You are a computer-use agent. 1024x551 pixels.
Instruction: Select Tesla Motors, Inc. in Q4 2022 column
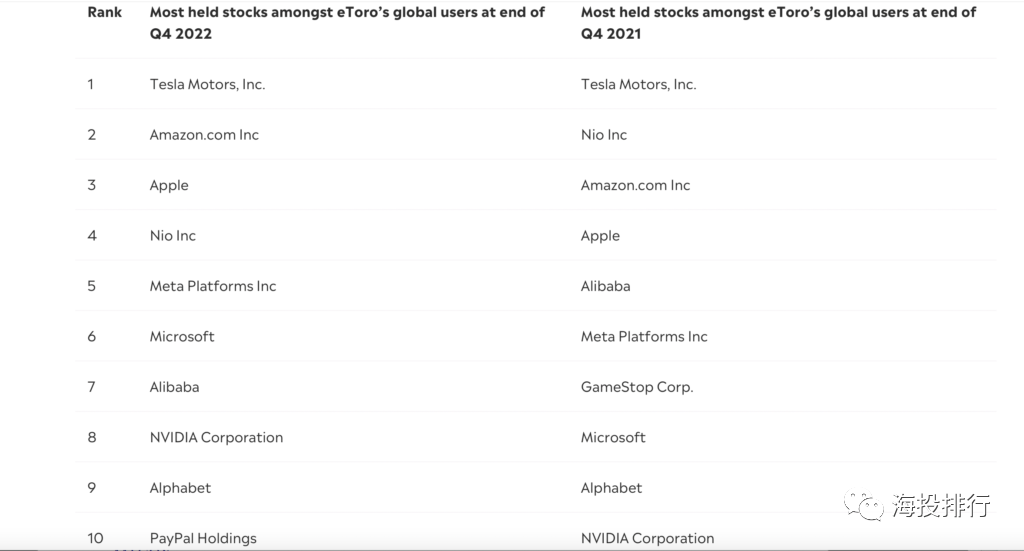point(207,84)
